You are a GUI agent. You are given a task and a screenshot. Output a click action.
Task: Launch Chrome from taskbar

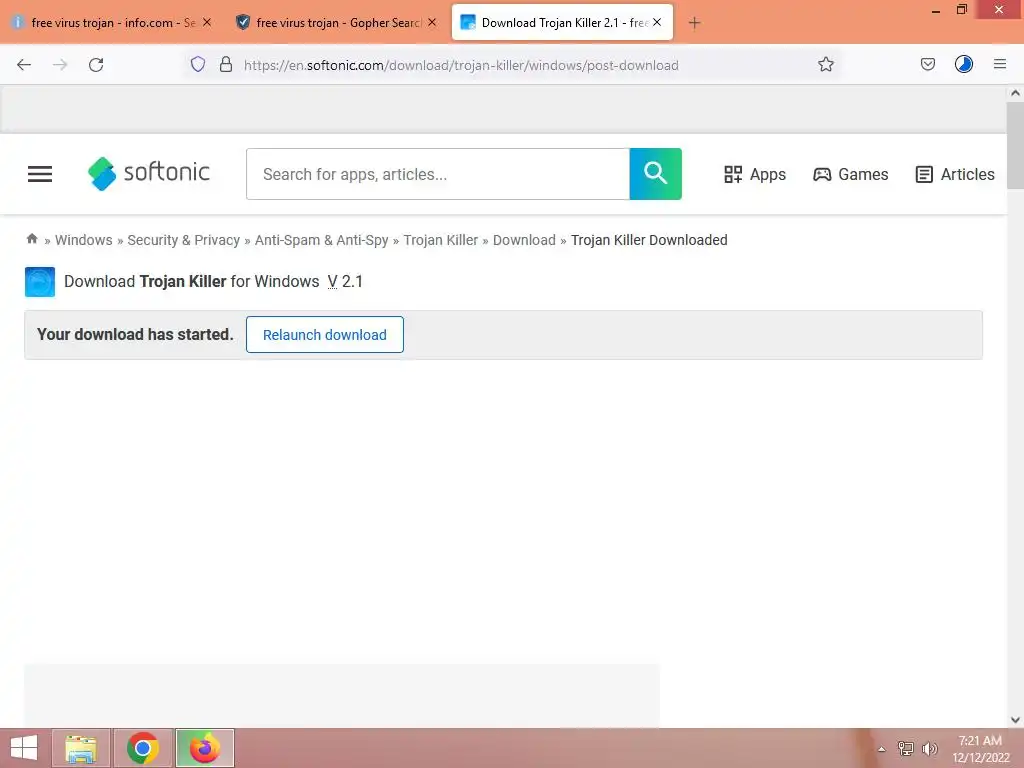coord(143,748)
